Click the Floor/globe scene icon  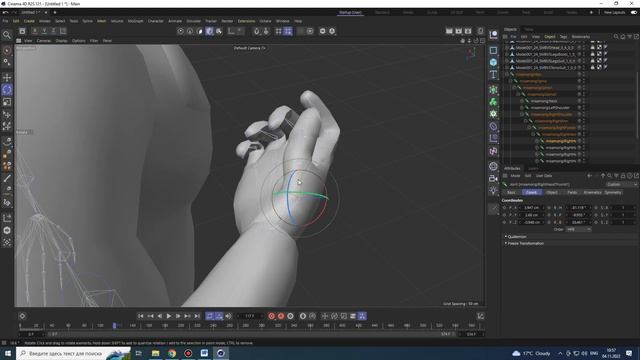coord(493,166)
